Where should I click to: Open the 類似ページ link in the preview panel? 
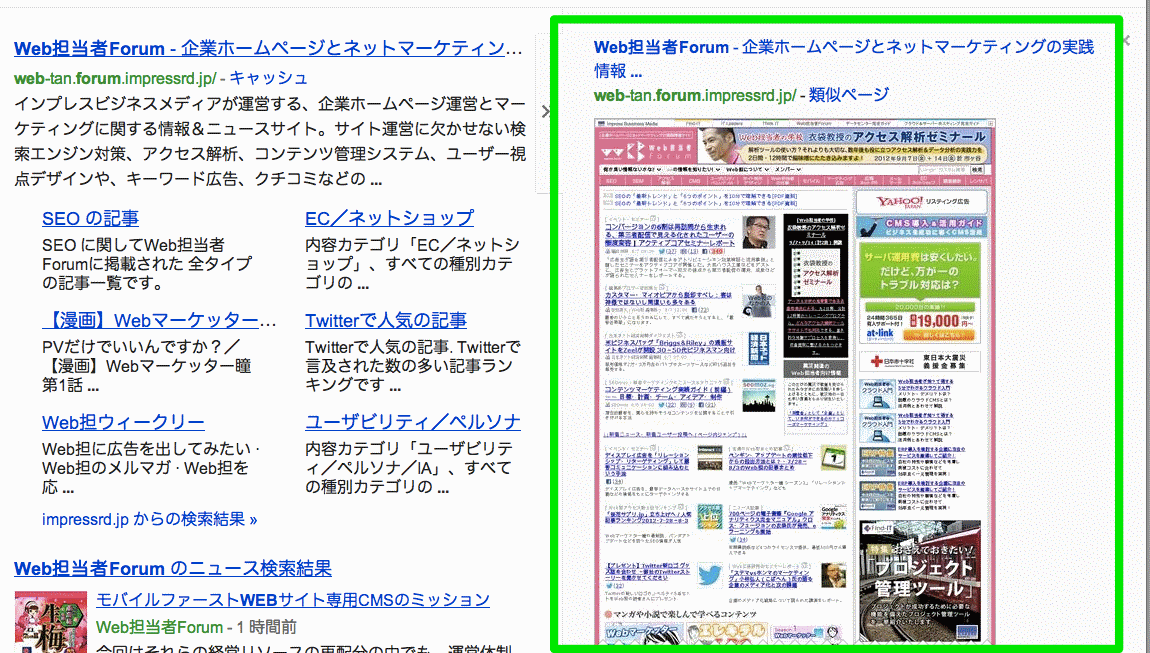tap(849, 95)
